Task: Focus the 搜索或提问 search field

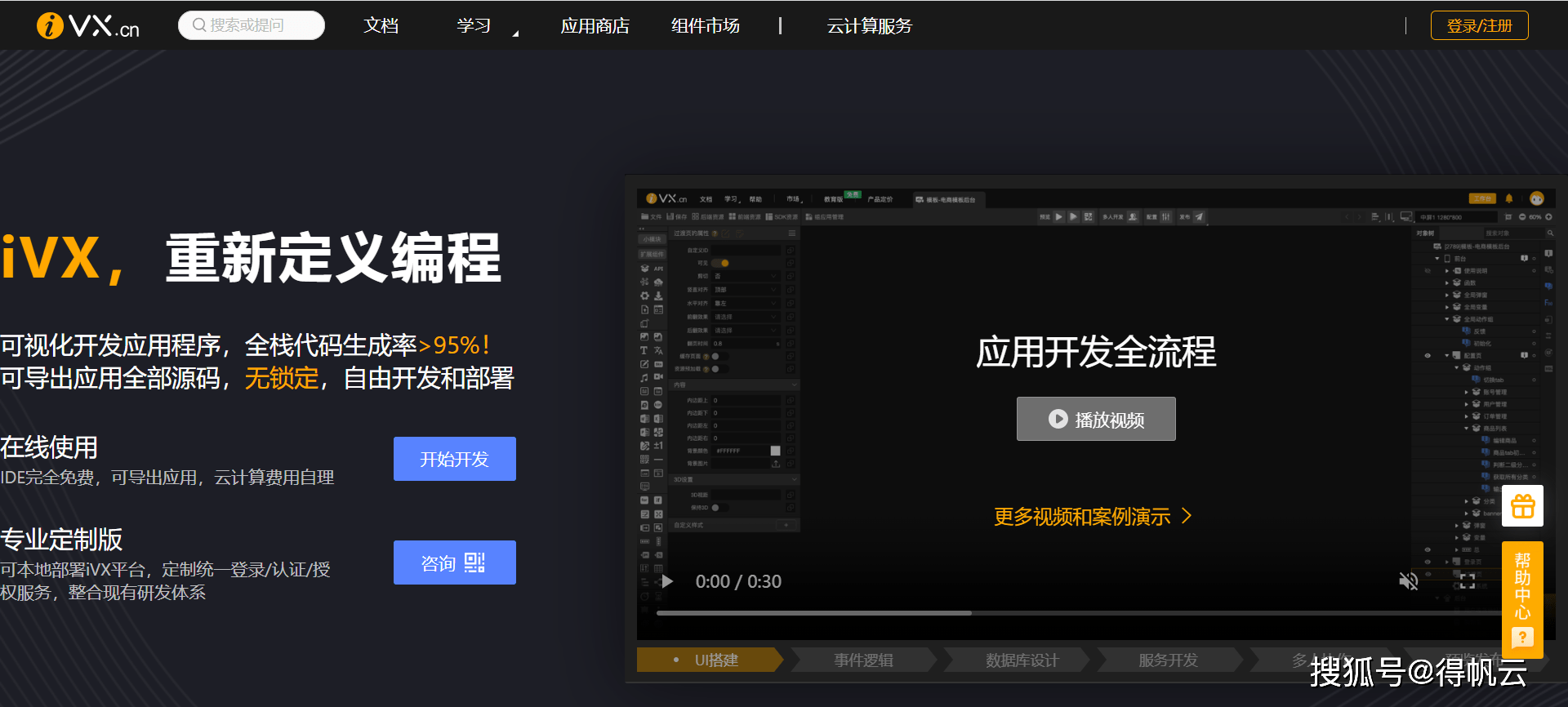Action: [x=252, y=25]
